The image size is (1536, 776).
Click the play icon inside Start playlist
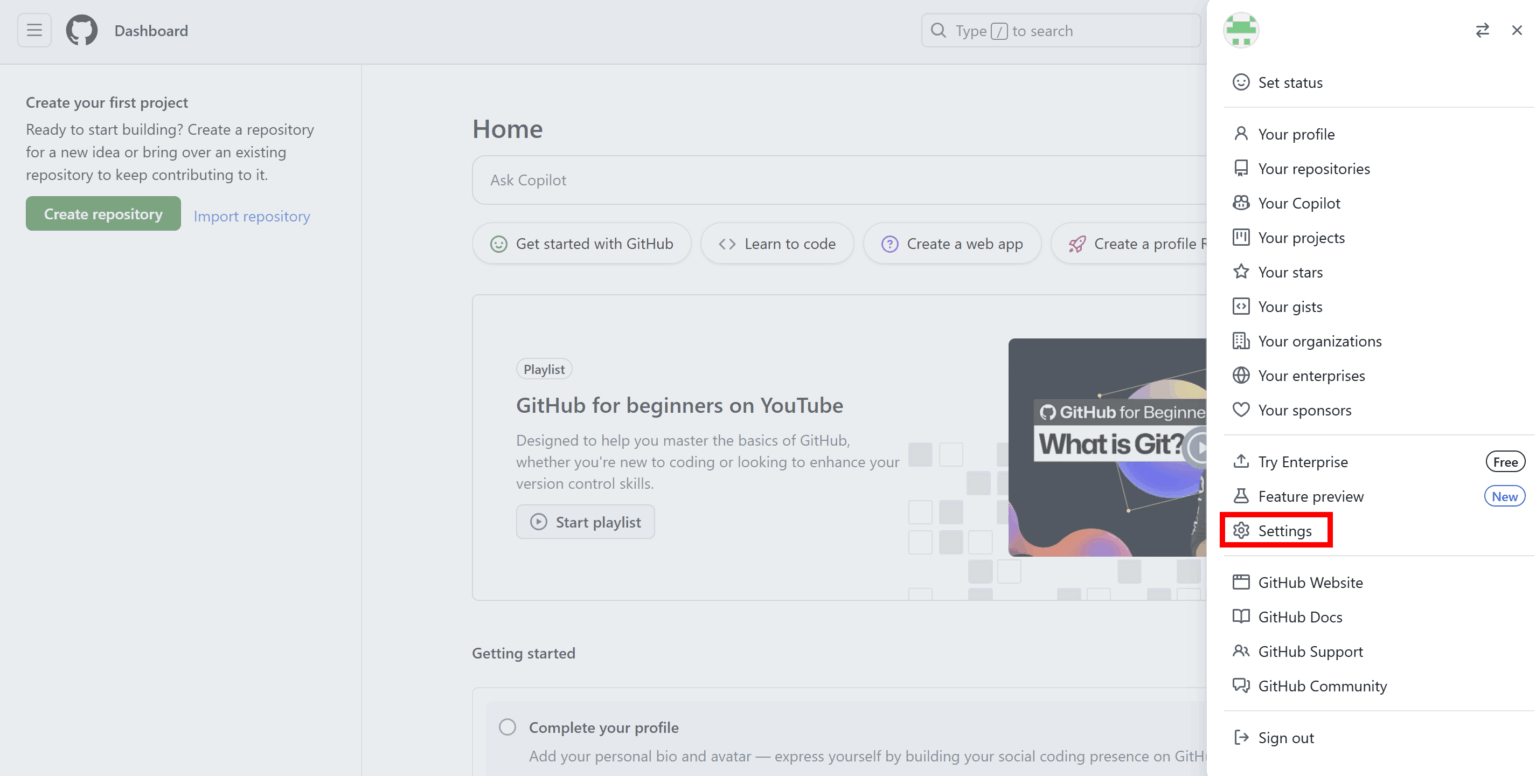point(539,521)
